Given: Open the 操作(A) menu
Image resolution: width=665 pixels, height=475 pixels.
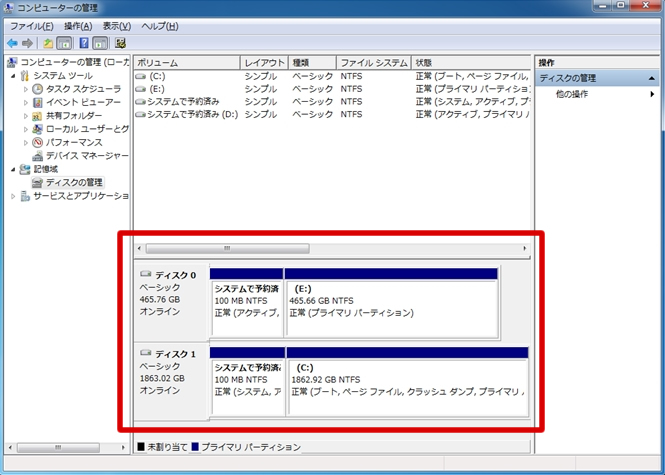Looking at the screenshot, I should point(78,26).
